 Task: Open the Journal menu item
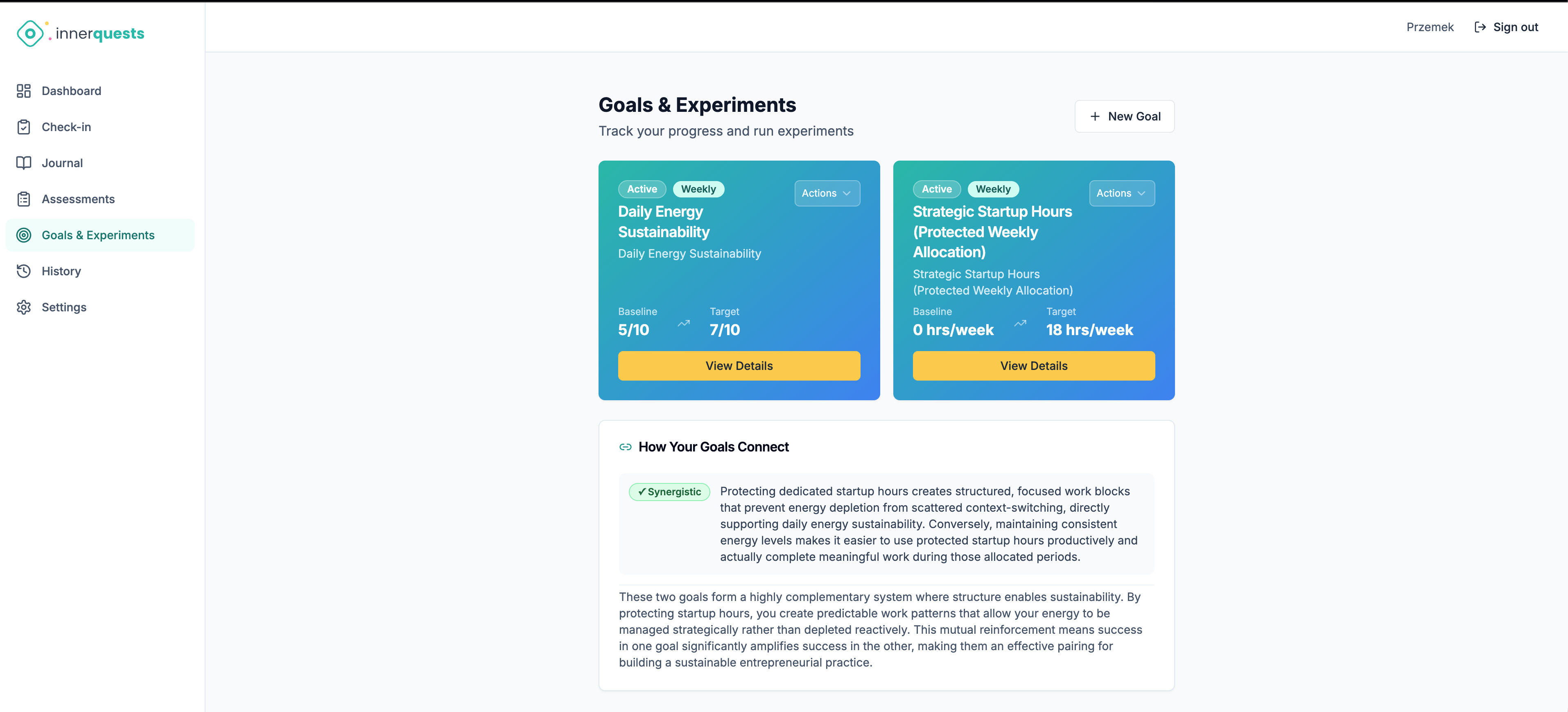62,163
